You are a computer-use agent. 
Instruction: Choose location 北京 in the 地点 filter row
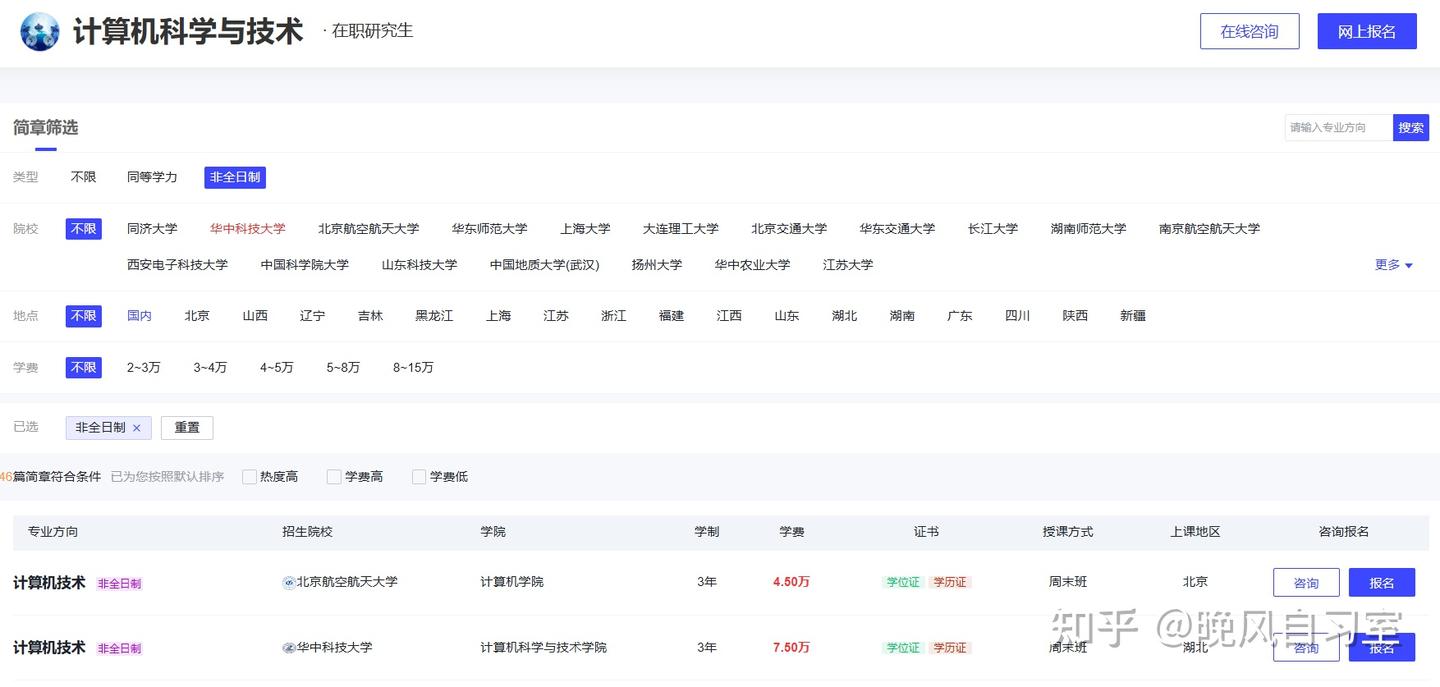pos(197,316)
